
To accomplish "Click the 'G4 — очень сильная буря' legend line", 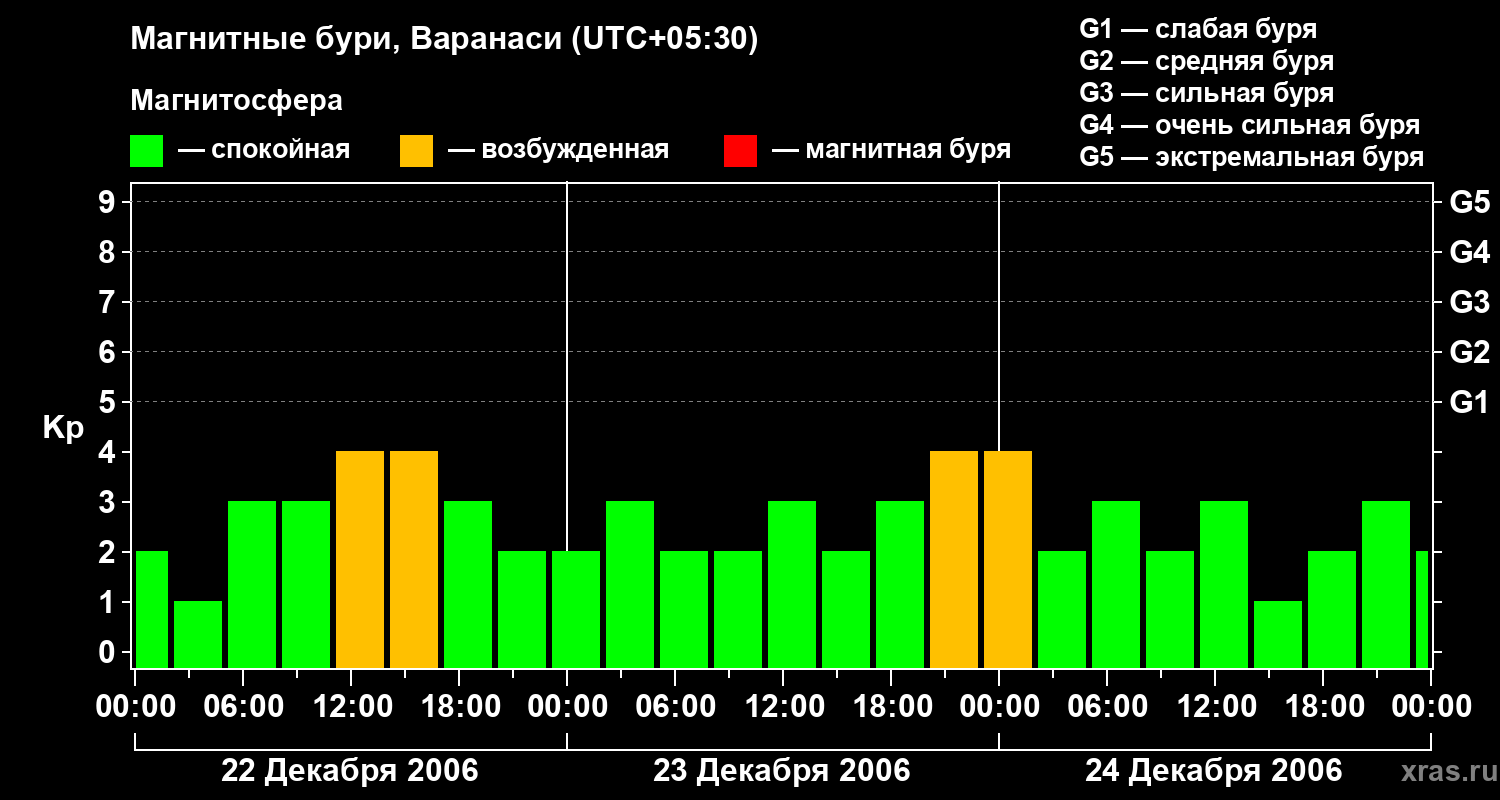I will 1250,125.
